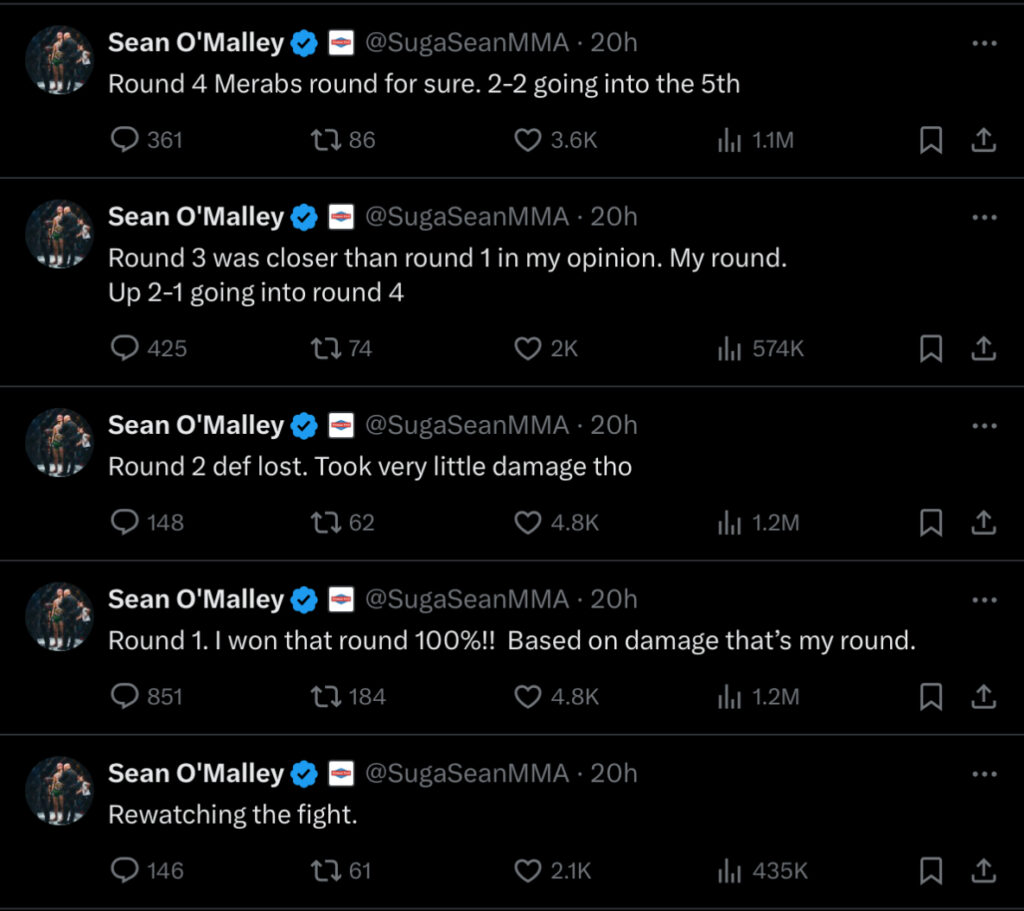Bookmark the Rewatching the fight tweet
Image resolution: width=1024 pixels, height=911 pixels.
[x=931, y=871]
